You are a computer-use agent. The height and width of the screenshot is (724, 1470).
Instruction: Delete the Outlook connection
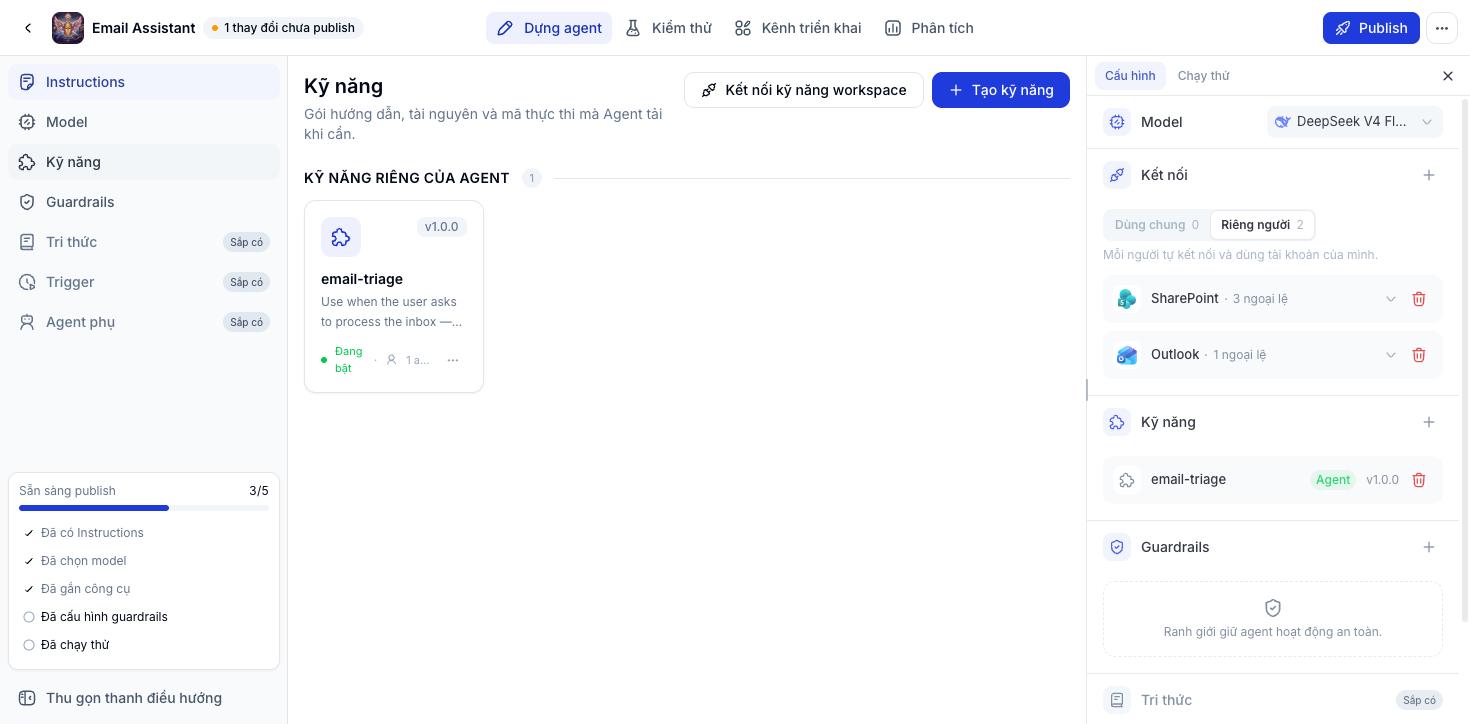pyautogui.click(x=1419, y=355)
